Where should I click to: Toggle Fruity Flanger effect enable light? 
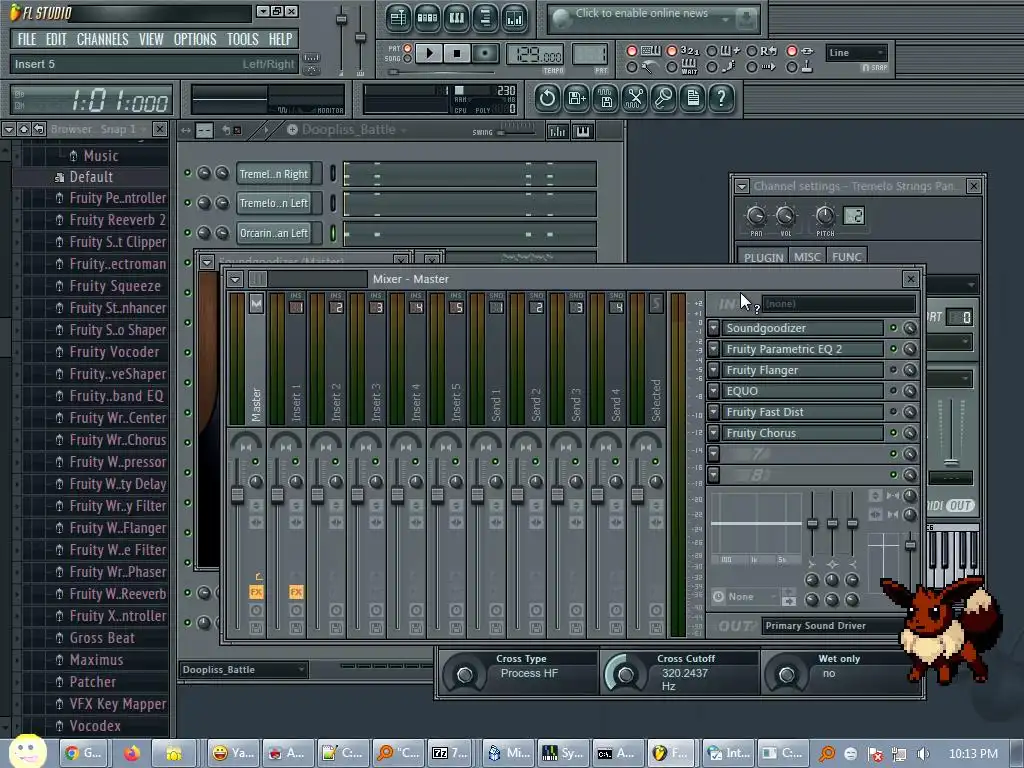pyautogui.click(x=893, y=370)
